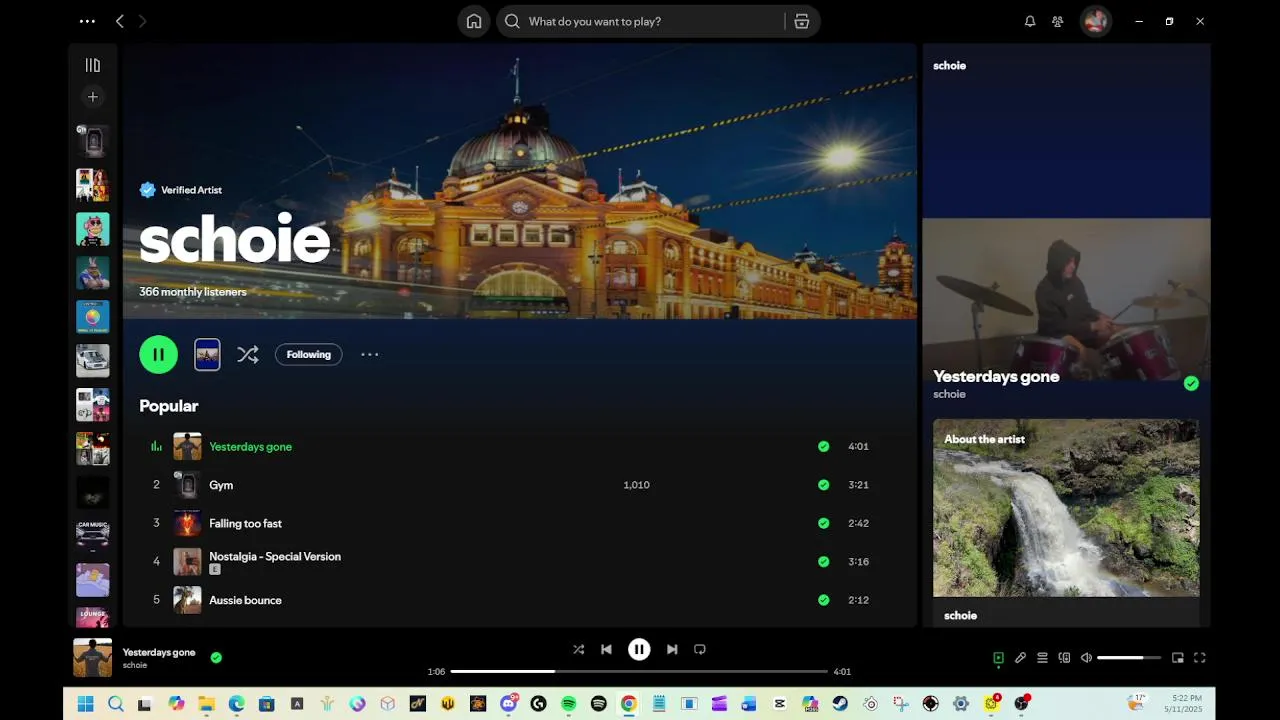Open Google Chrome from the taskbar
The image size is (1280, 720).
628,704
